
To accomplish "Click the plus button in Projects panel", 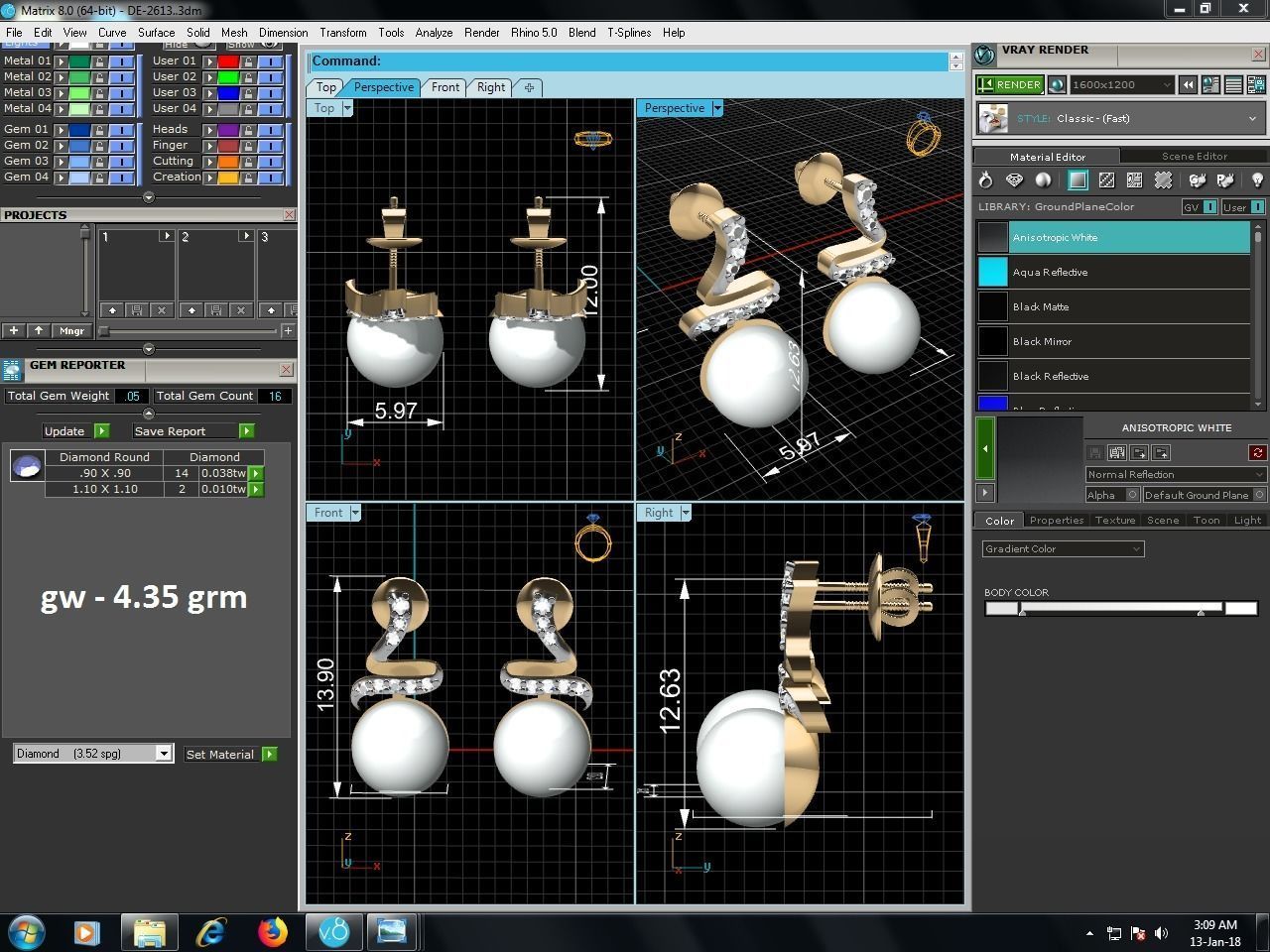I will [x=14, y=330].
